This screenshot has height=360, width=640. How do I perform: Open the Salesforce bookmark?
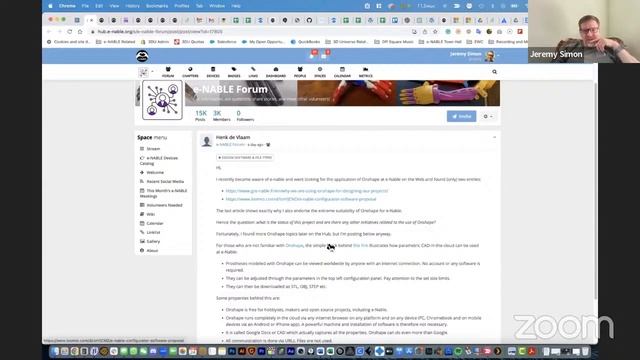pos(223,42)
